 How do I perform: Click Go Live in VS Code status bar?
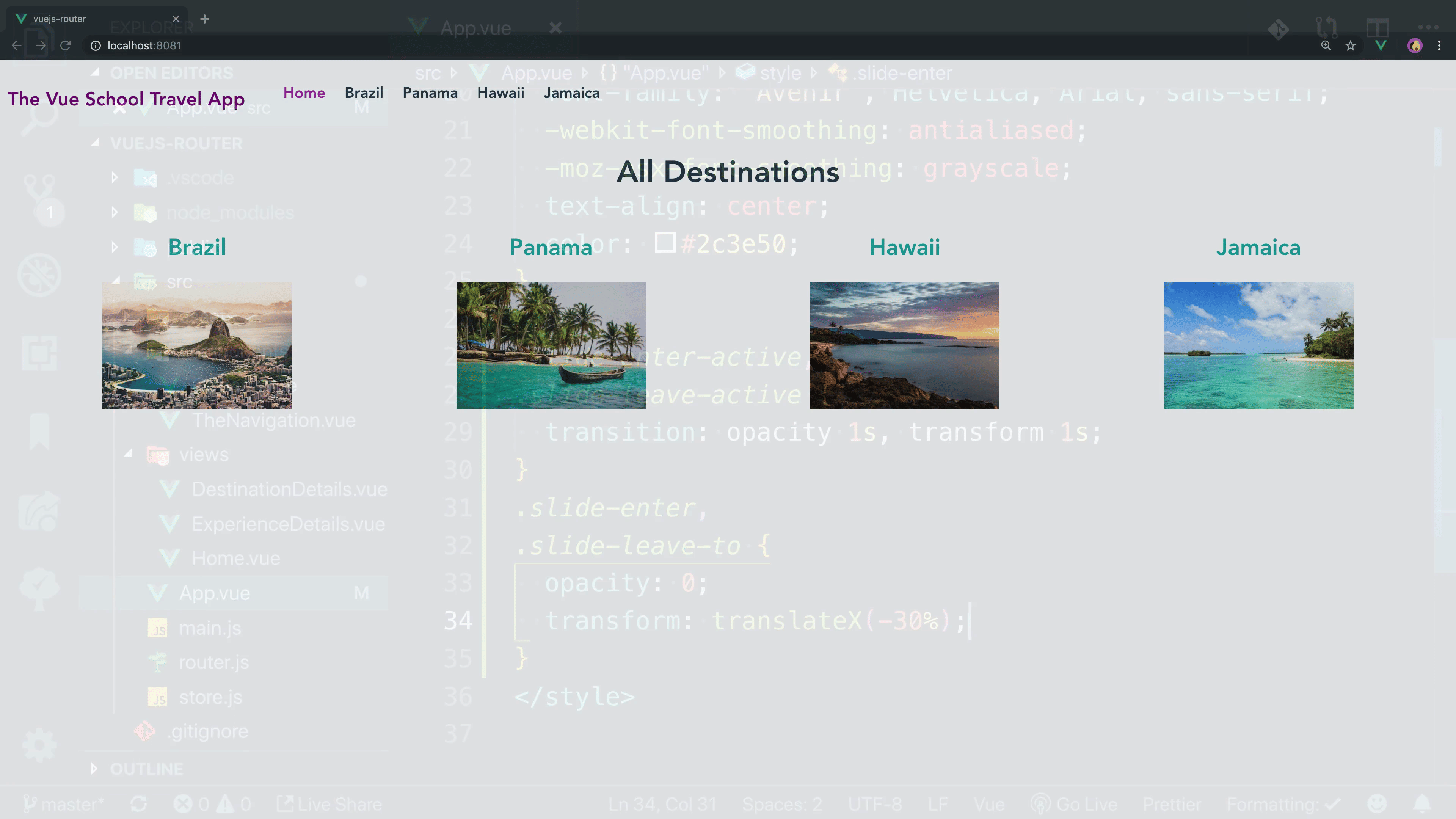[1074, 804]
